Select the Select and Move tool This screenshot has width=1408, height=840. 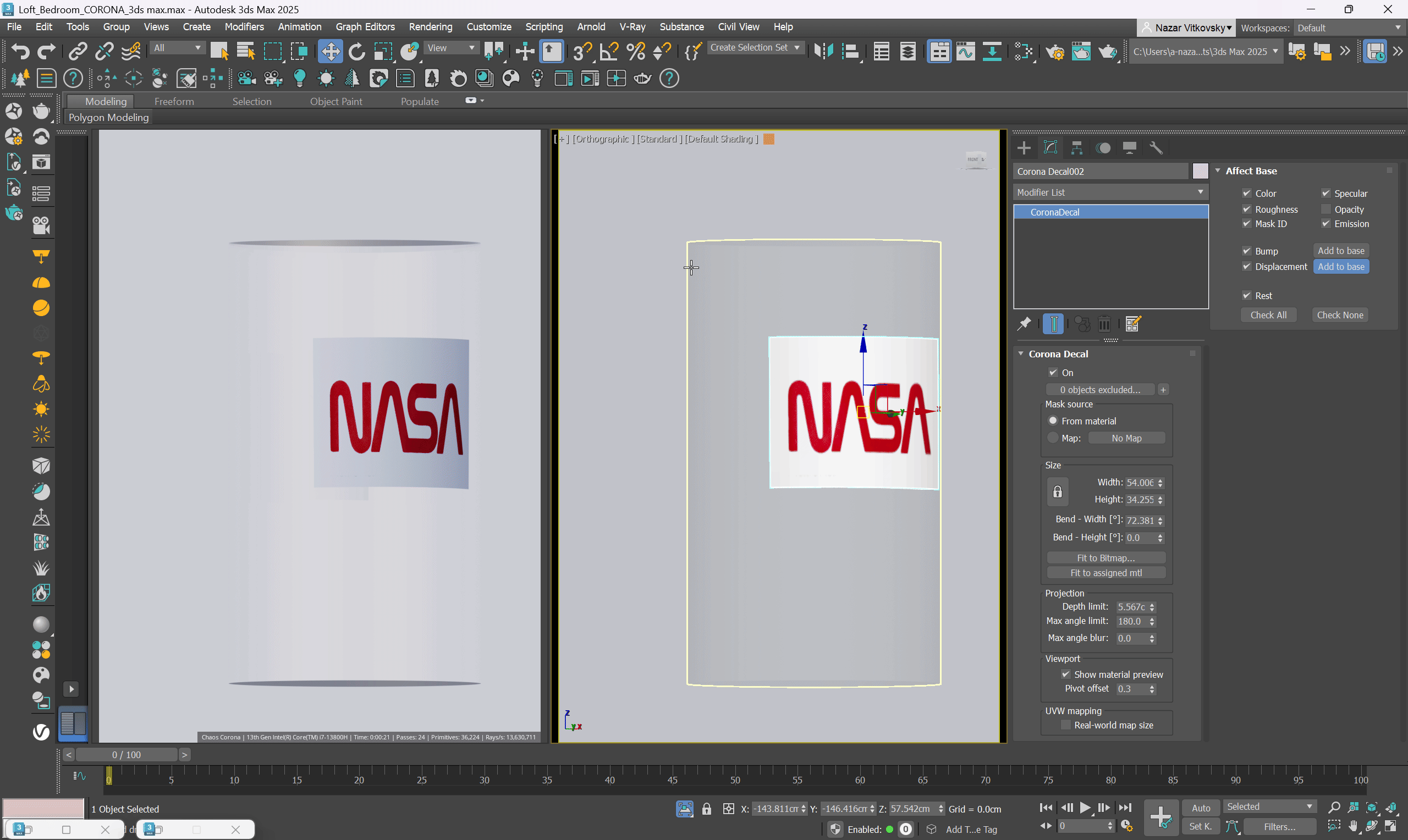click(330, 52)
